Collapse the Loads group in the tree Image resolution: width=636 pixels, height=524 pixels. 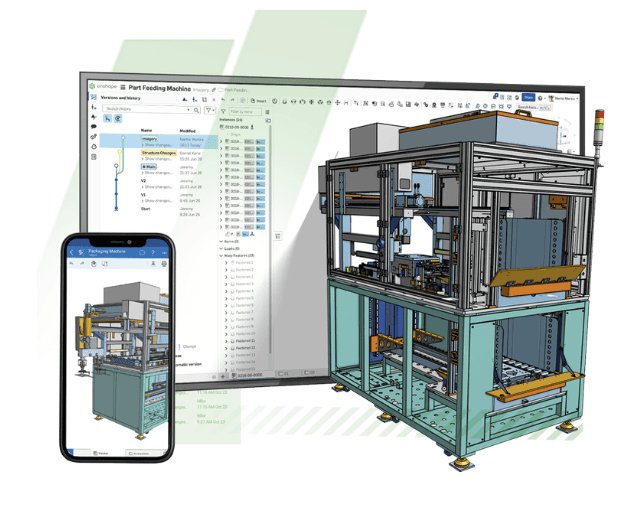pos(221,248)
